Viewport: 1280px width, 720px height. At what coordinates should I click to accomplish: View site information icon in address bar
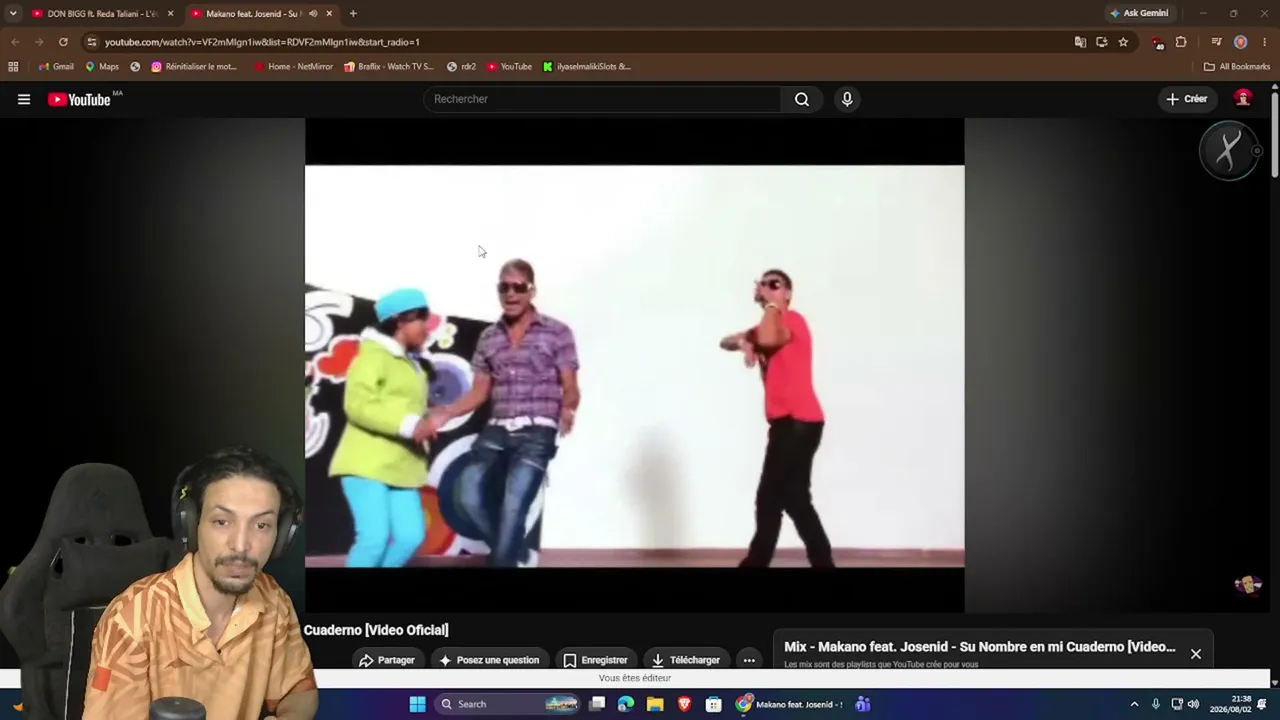coord(92,42)
